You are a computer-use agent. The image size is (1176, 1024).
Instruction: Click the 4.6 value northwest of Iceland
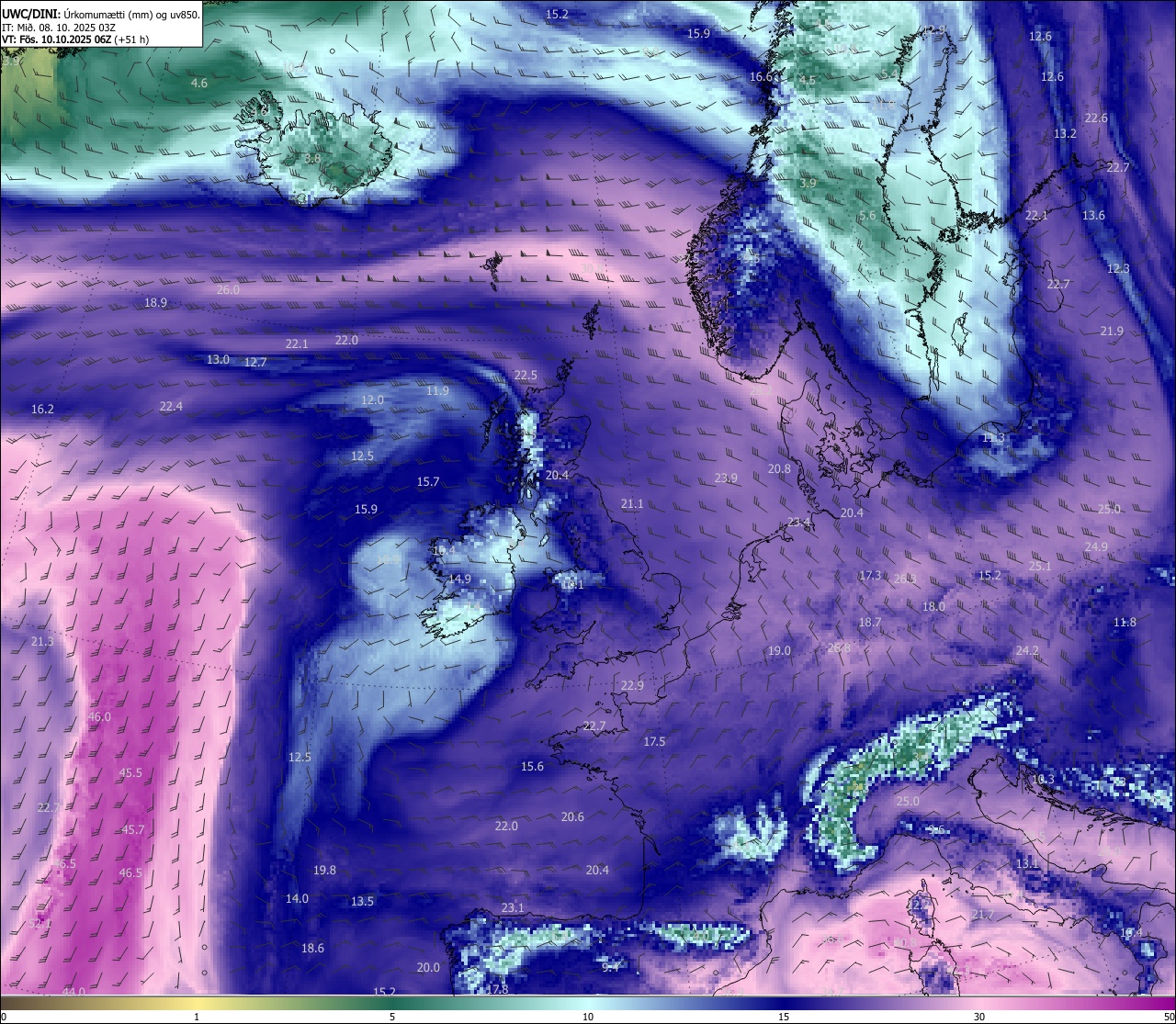(x=198, y=83)
